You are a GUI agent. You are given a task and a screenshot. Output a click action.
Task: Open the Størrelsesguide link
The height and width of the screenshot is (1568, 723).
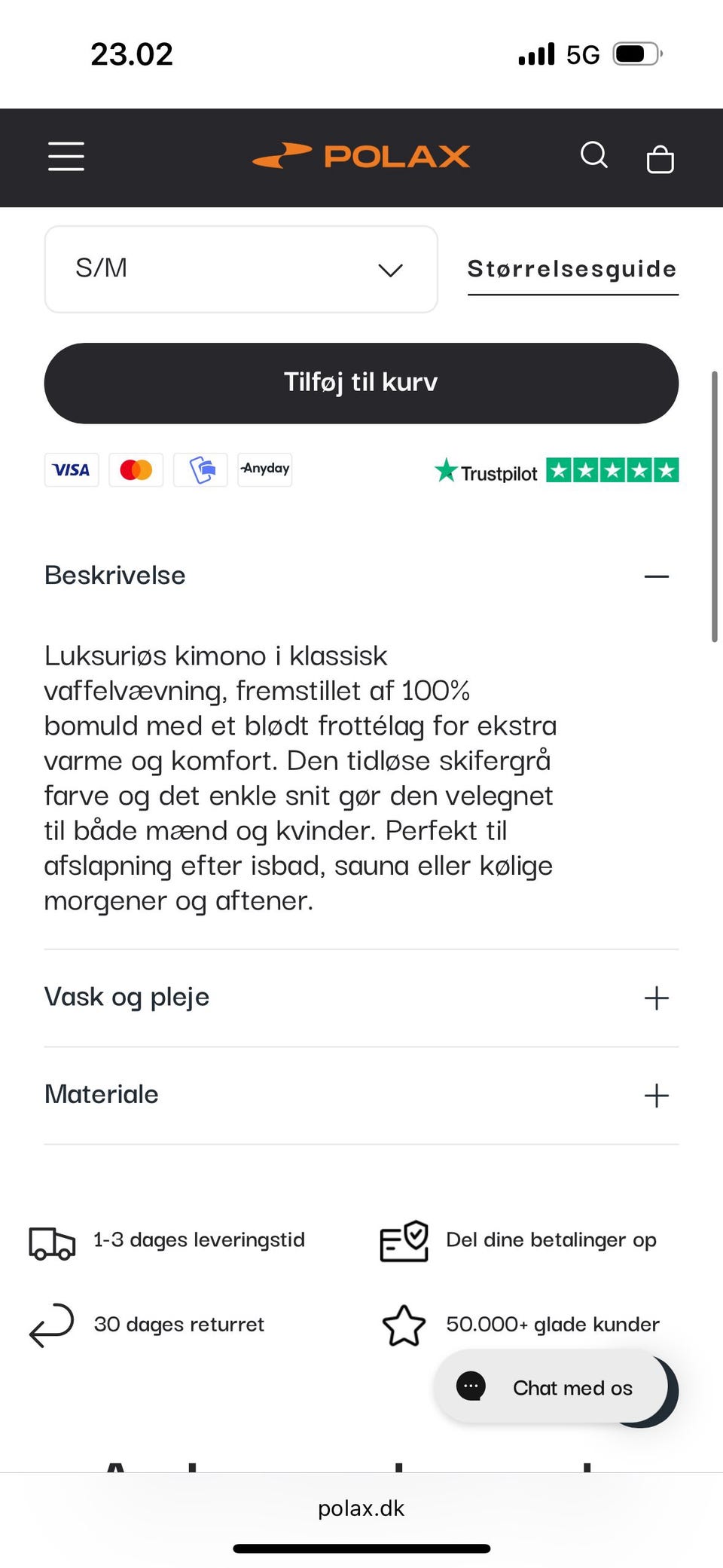(x=572, y=269)
